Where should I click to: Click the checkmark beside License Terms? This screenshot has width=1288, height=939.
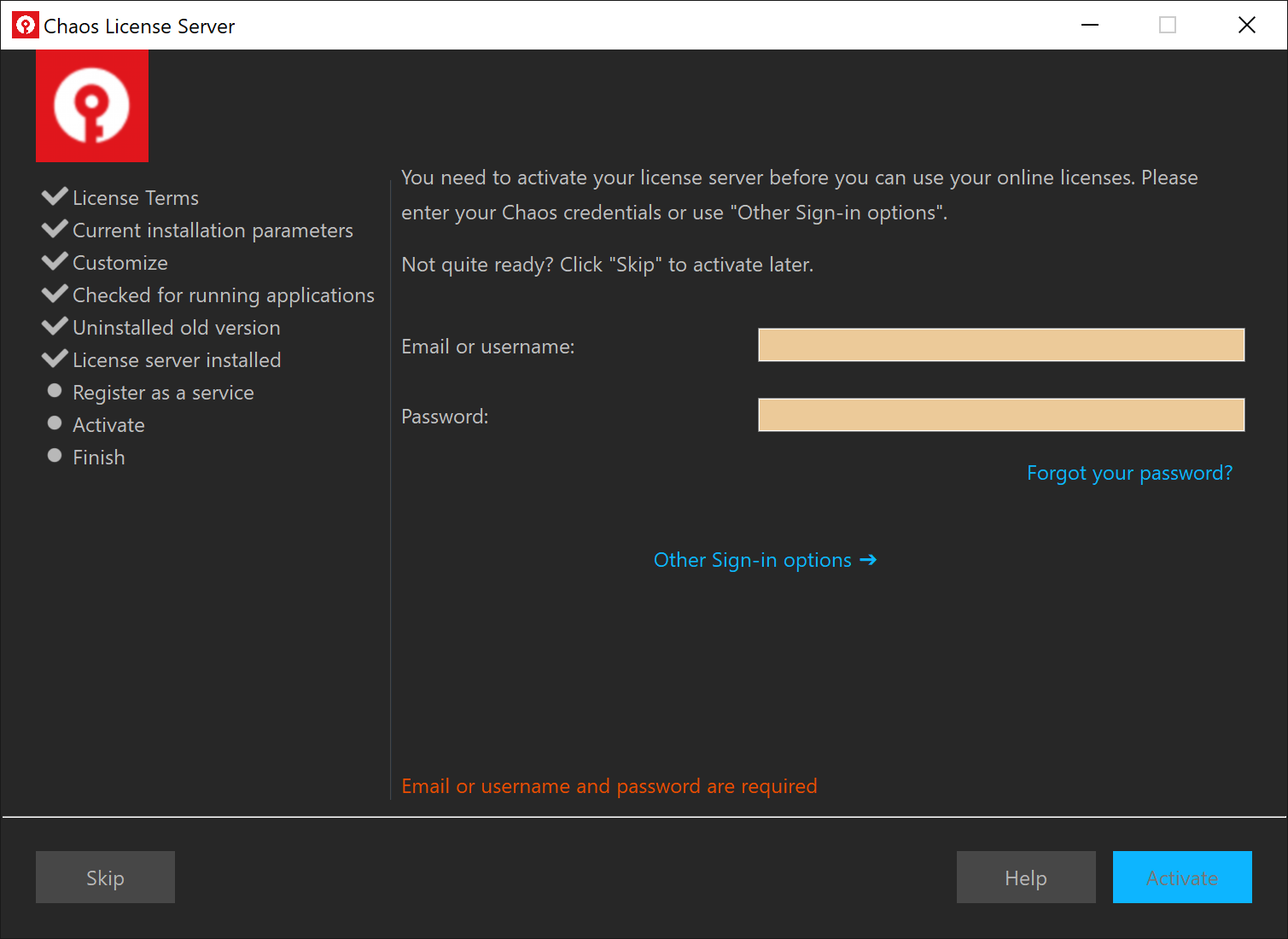pos(55,195)
